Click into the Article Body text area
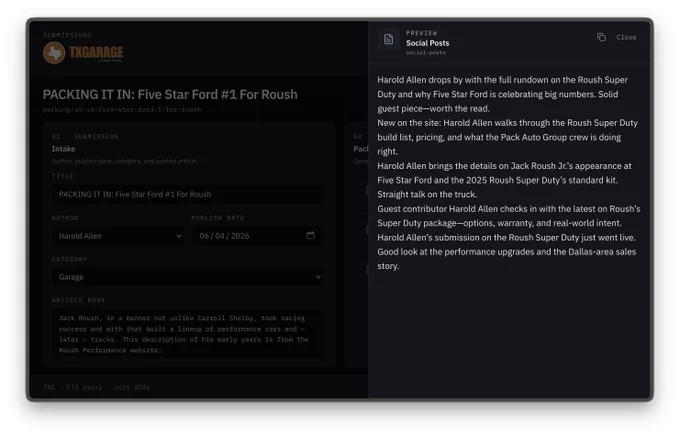 [x=187, y=333]
